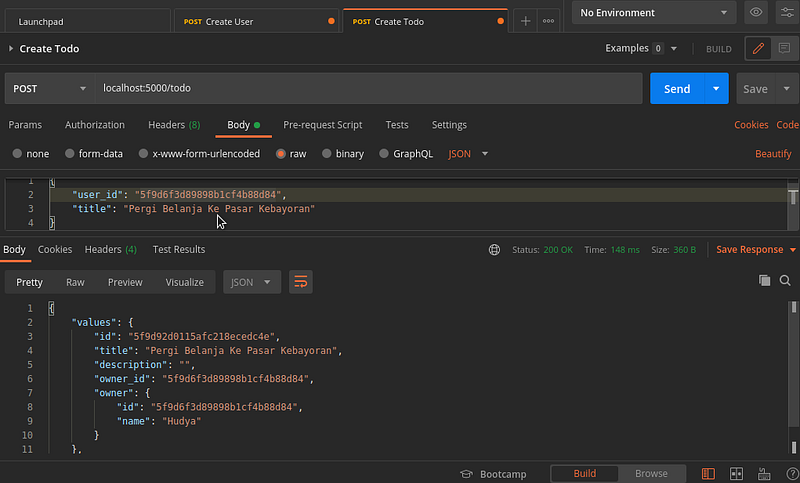Image resolution: width=800 pixels, height=483 pixels.
Task: Open the Authorization tab
Action: [x=94, y=124]
